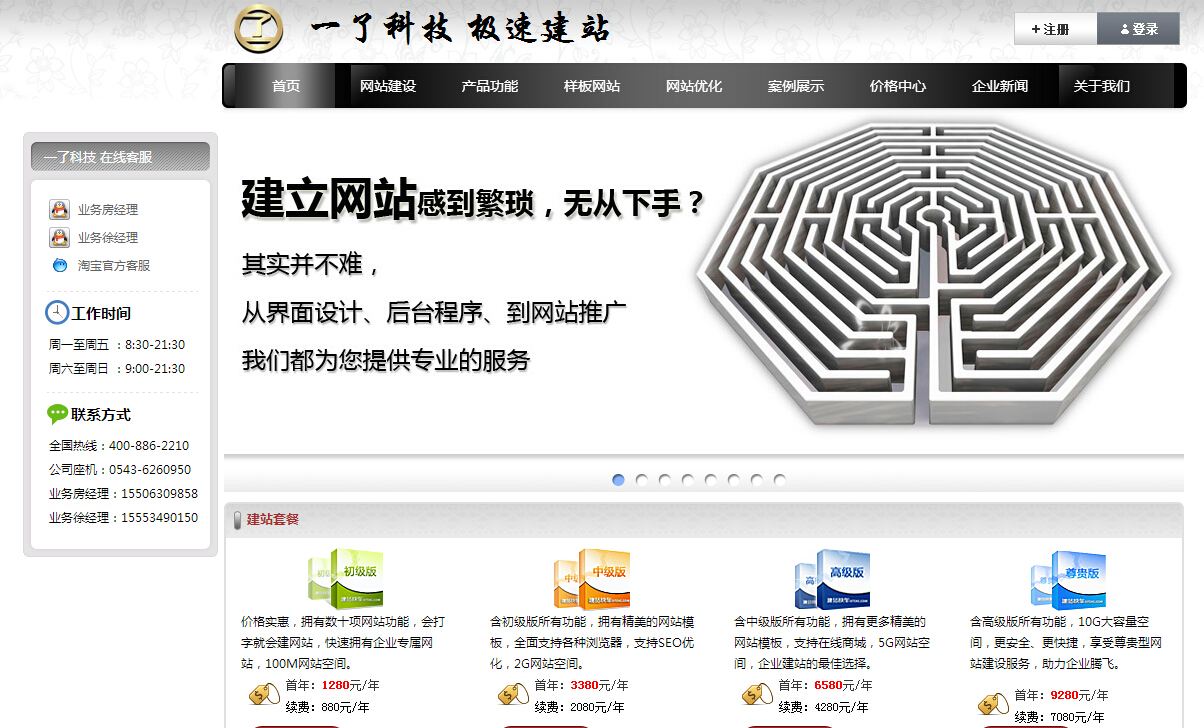Click the light blue 尊贵版 box icon
The height and width of the screenshot is (728, 1204).
click(1068, 579)
